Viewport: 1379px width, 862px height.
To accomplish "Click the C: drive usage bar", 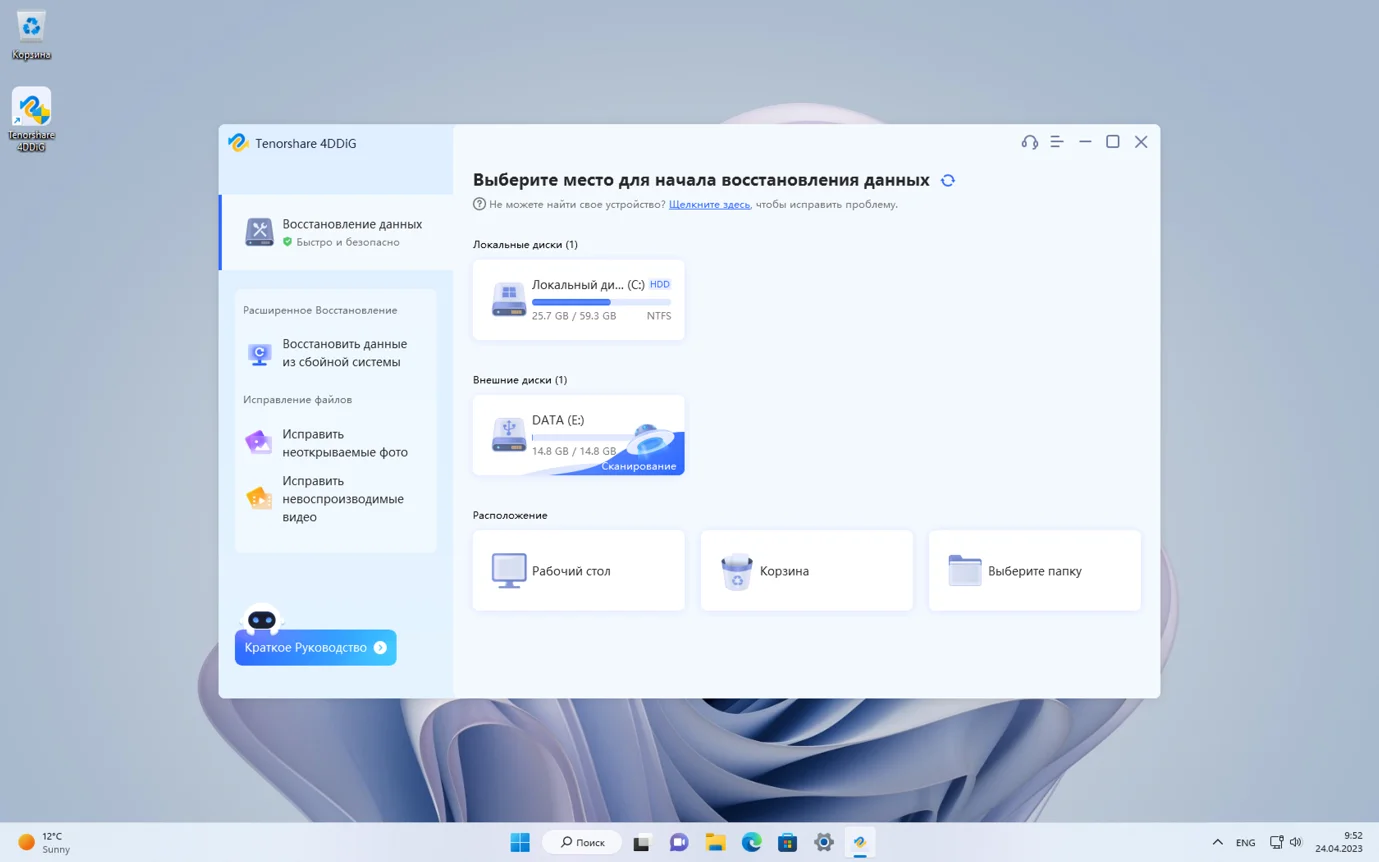I will (601, 302).
